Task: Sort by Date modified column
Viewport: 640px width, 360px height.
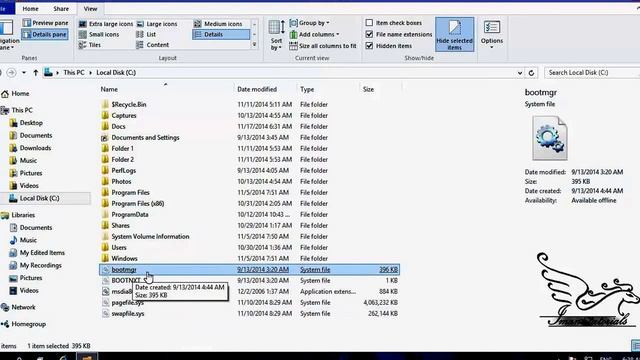Action: [x=257, y=89]
